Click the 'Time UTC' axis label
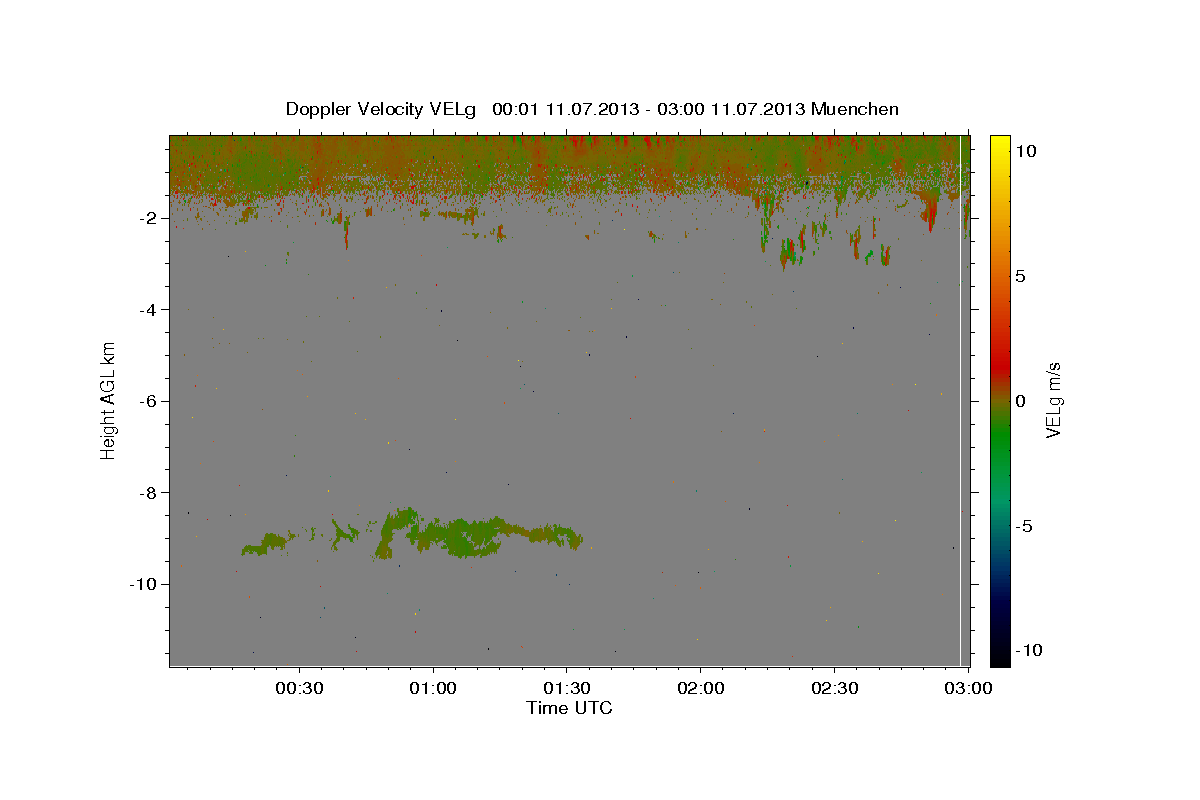 point(569,708)
